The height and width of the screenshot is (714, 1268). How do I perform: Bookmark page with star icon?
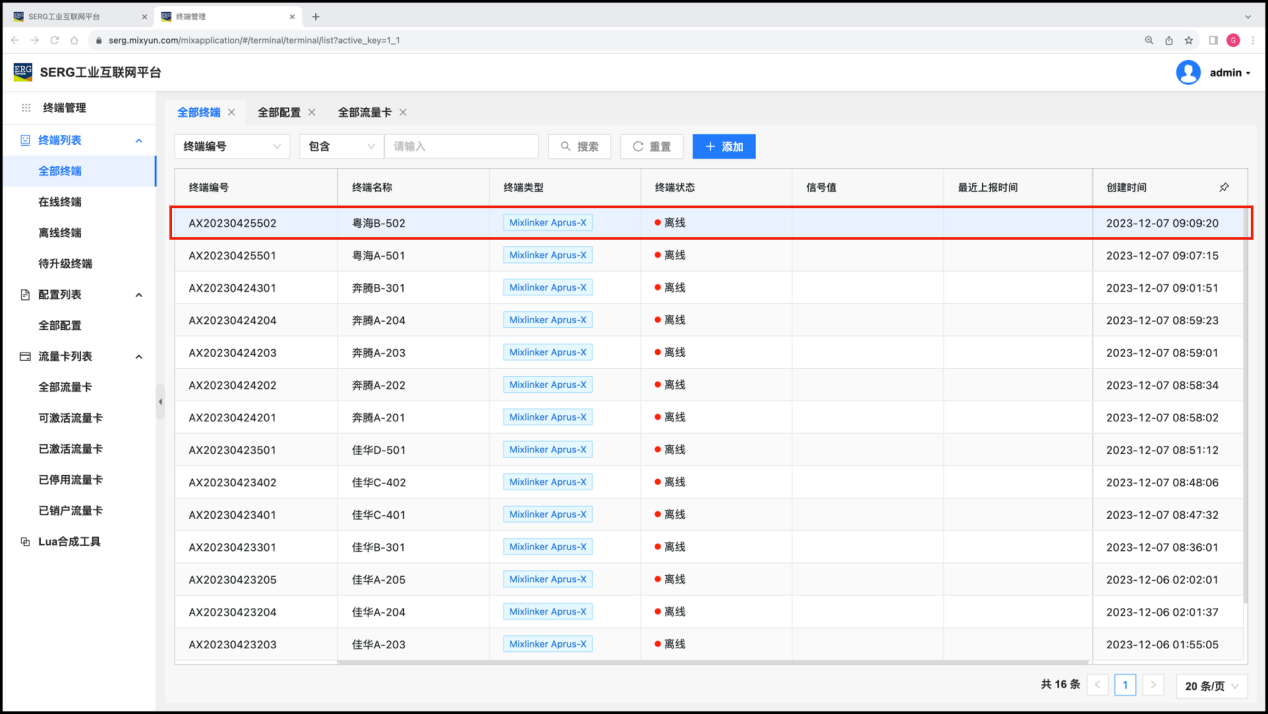click(x=1189, y=40)
